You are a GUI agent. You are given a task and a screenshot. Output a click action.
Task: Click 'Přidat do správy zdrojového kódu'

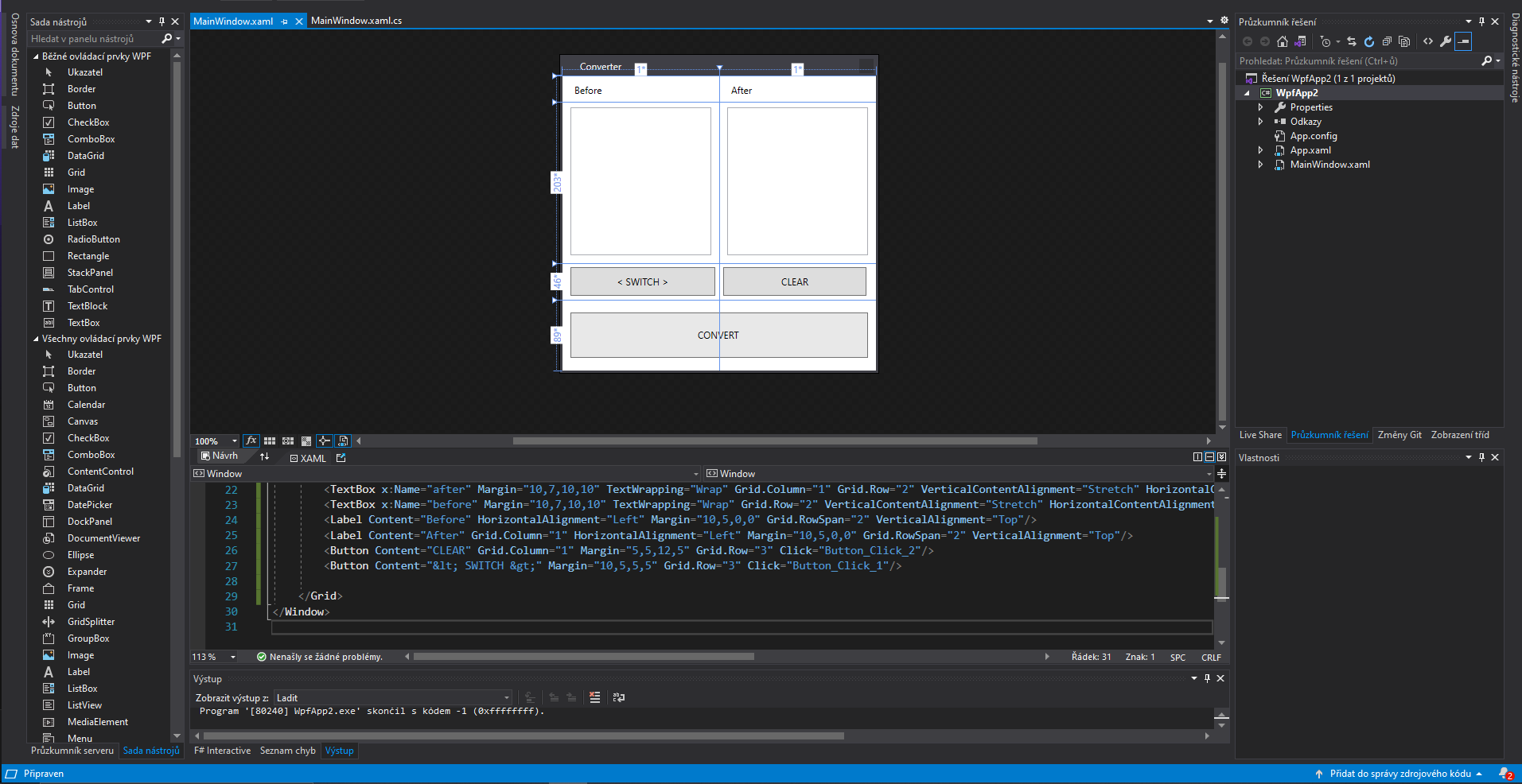coord(1399,774)
